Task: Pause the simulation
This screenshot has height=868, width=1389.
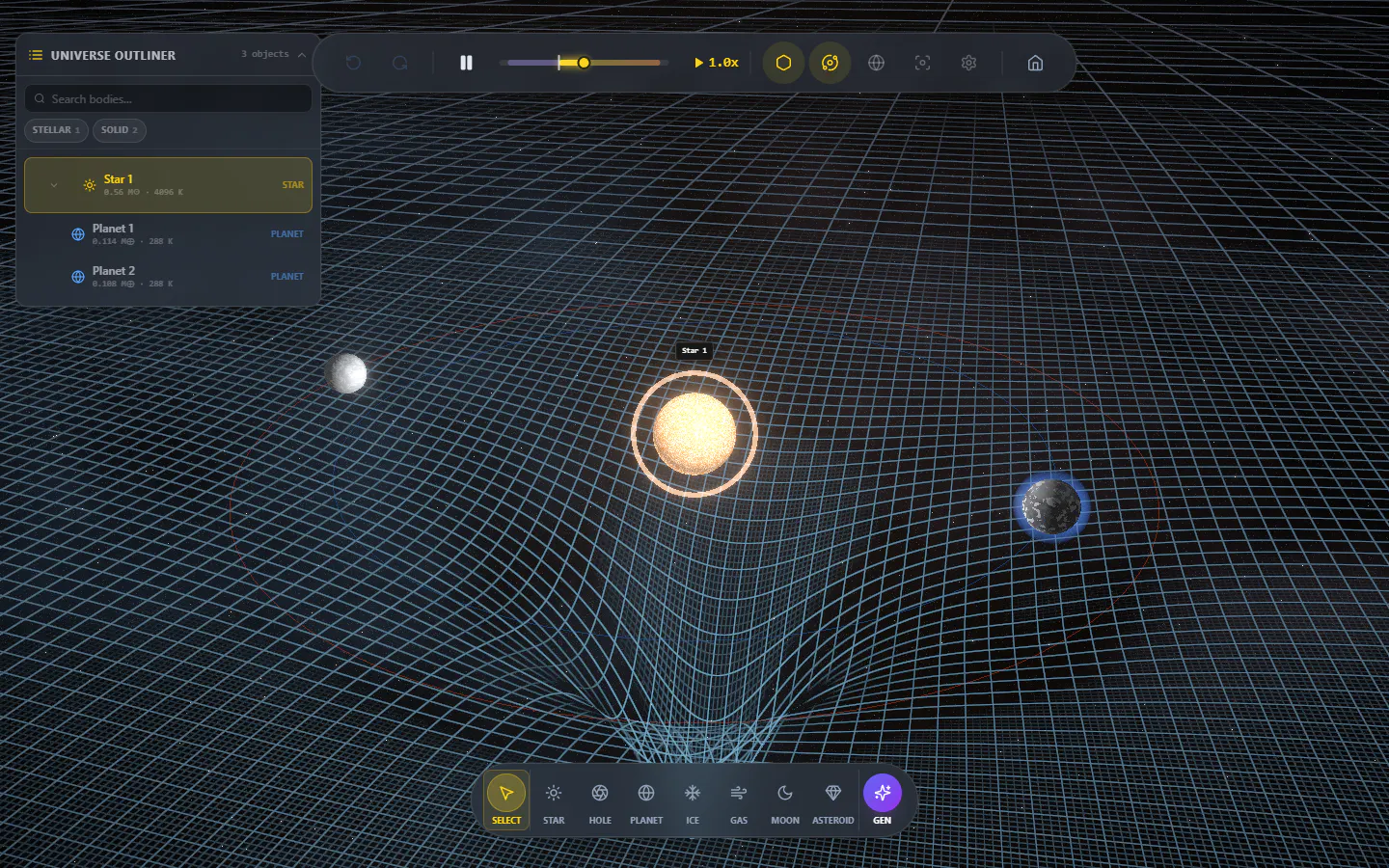Action: coord(466,63)
